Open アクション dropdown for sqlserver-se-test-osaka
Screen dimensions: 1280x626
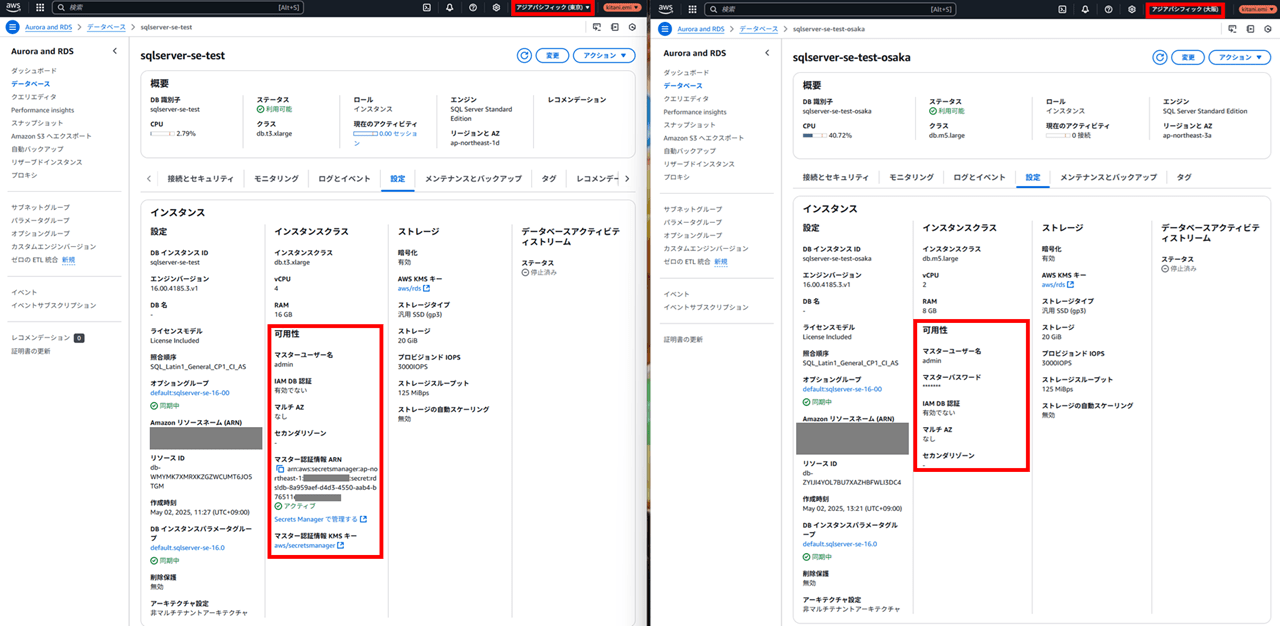[1239, 57]
